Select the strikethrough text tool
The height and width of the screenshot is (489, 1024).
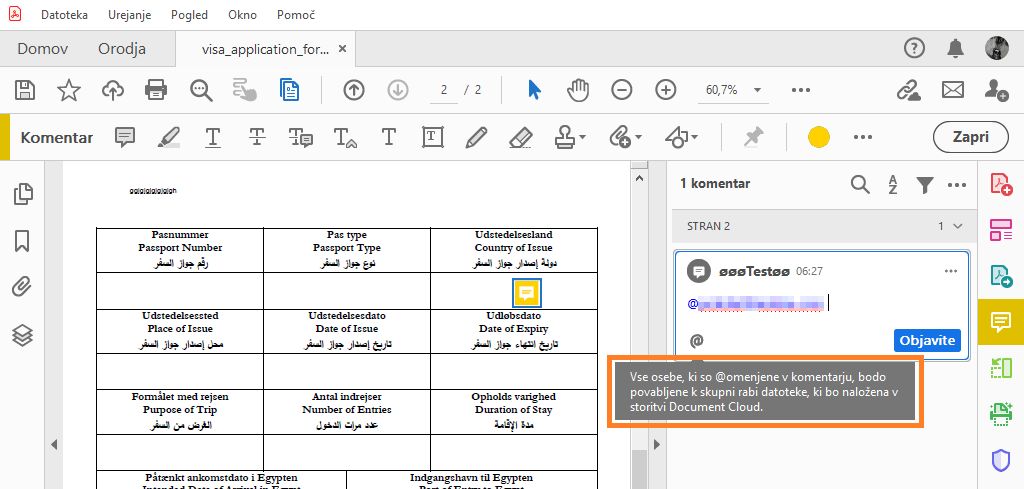point(257,137)
